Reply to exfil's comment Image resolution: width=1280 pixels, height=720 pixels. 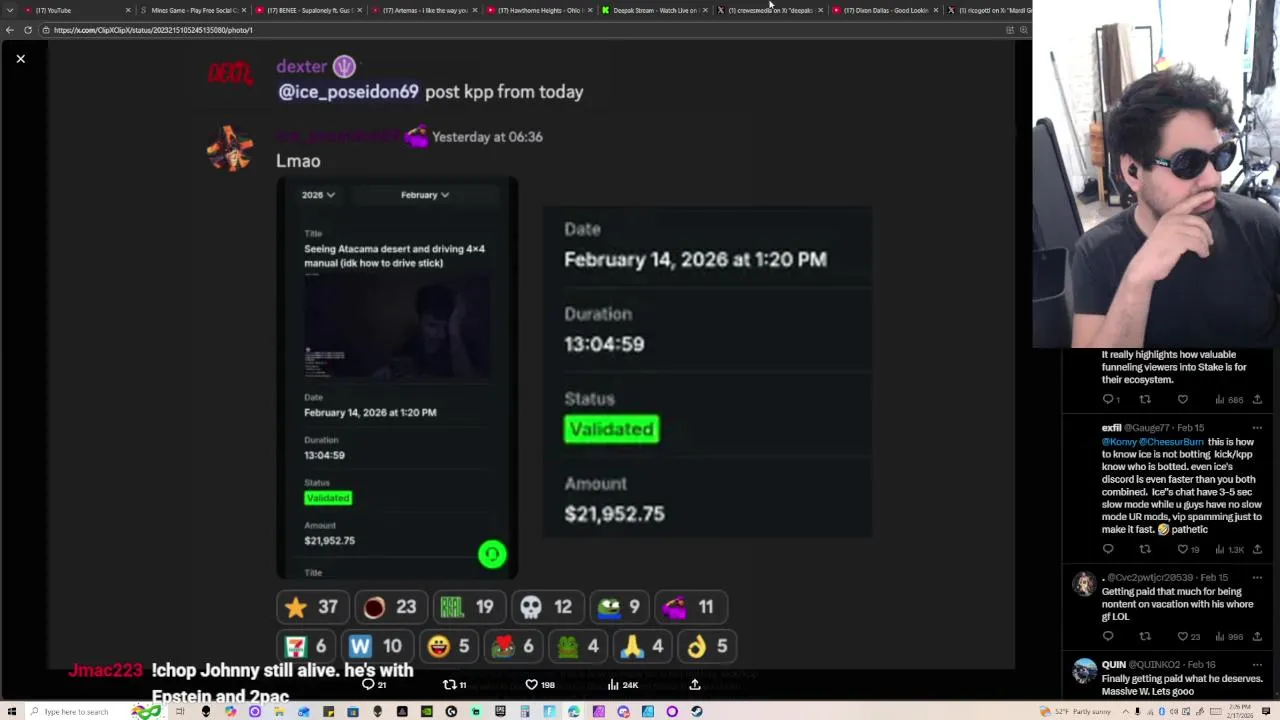coord(1108,549)
